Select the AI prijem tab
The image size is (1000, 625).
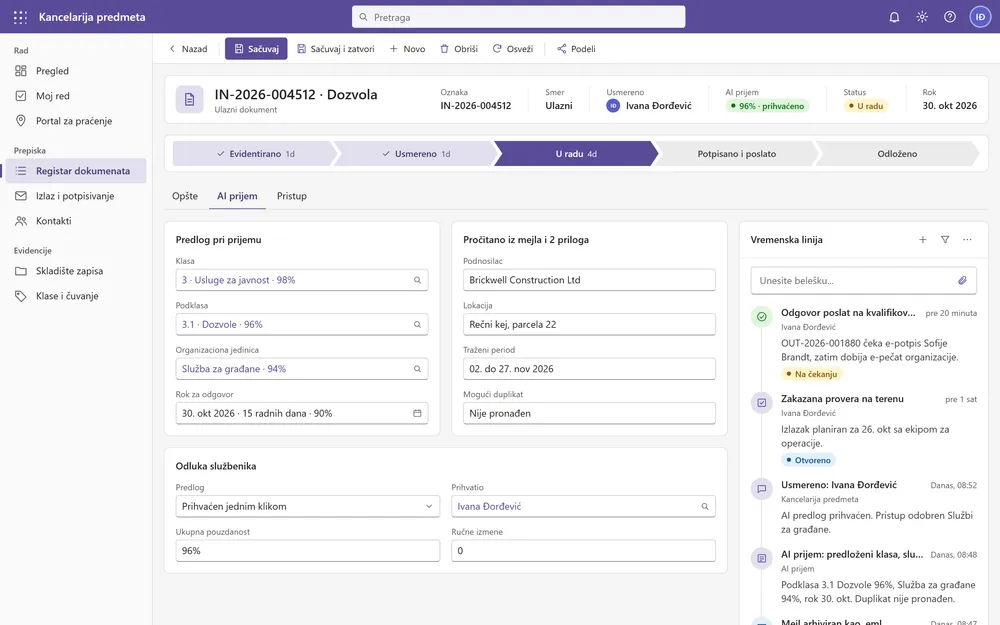(x=237, y=196)
